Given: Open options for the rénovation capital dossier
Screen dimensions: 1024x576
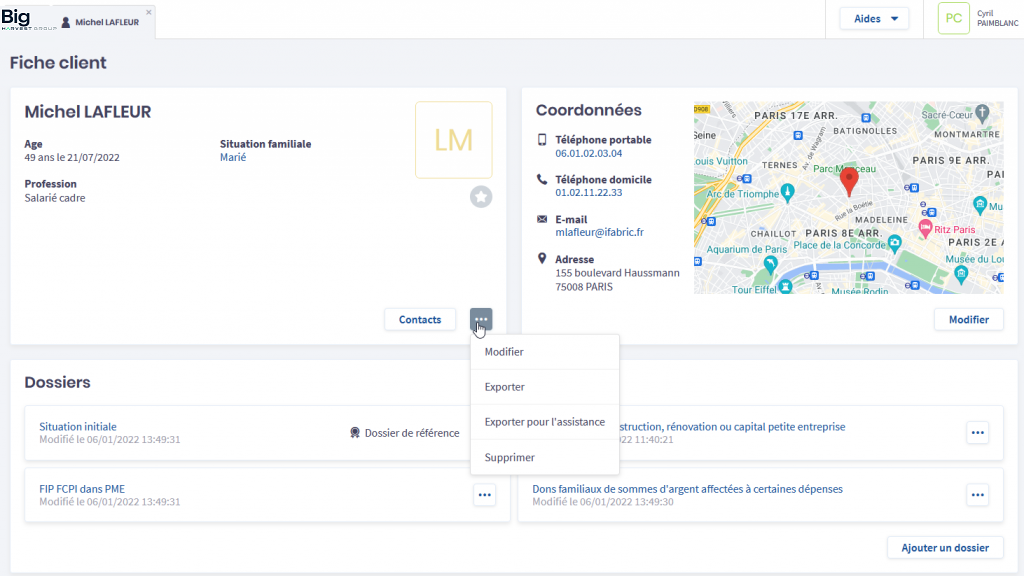Looking at the screenshot, I should point(977,432).
